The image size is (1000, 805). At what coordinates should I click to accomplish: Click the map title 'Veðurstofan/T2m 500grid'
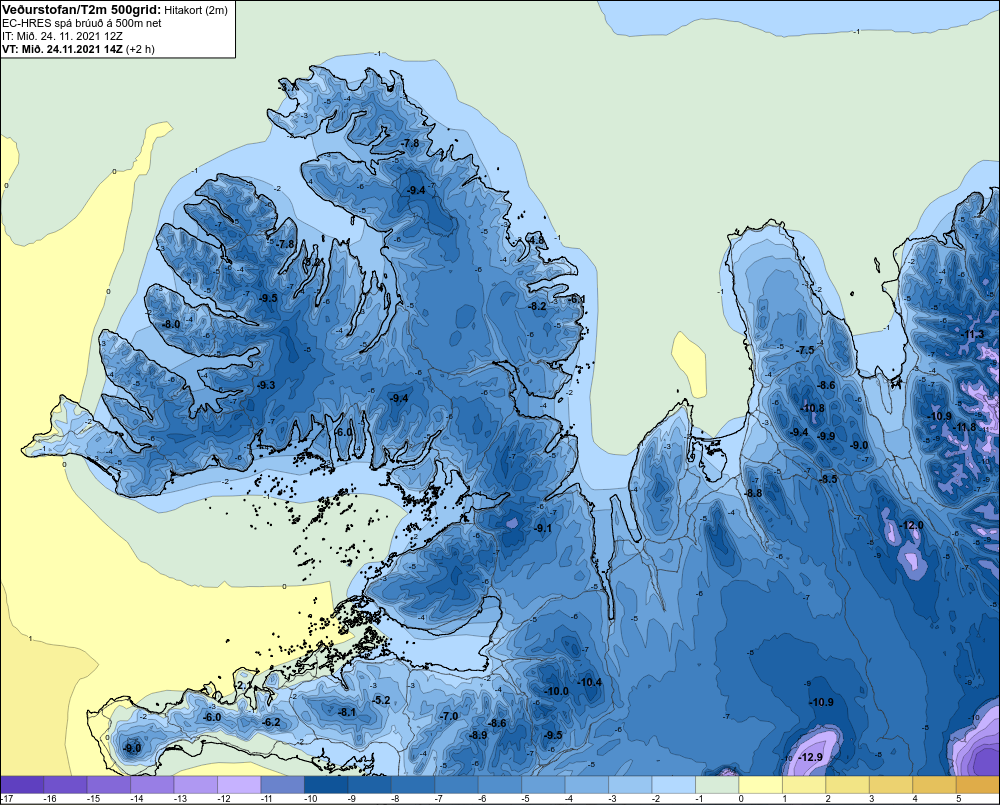point(81,10)
